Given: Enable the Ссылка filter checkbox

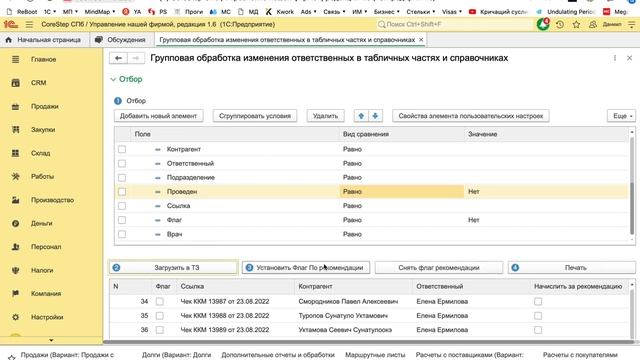Looking at the screenshot, I should pyautogui.click(x=122, y=206).
